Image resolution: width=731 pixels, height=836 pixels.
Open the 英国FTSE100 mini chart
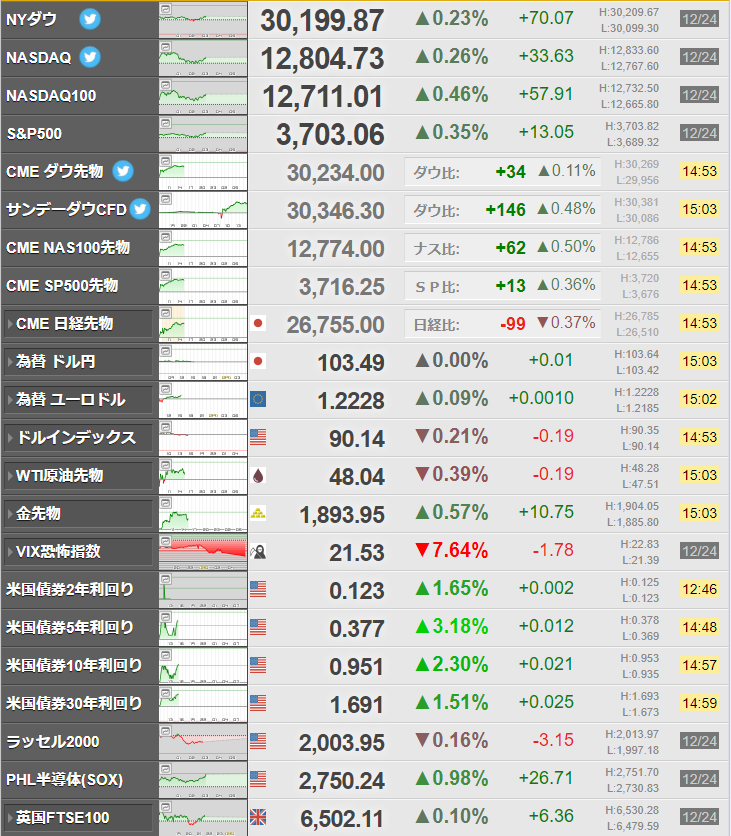point(203,817)
